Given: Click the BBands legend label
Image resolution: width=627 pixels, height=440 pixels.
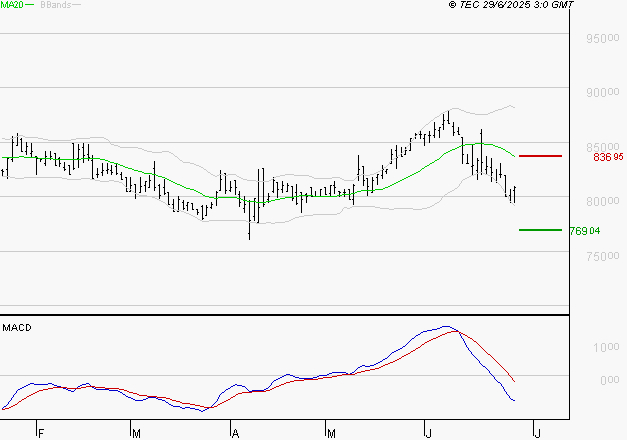Looking at the screenshot, I should pyautogui.click(x=56, y=5).
